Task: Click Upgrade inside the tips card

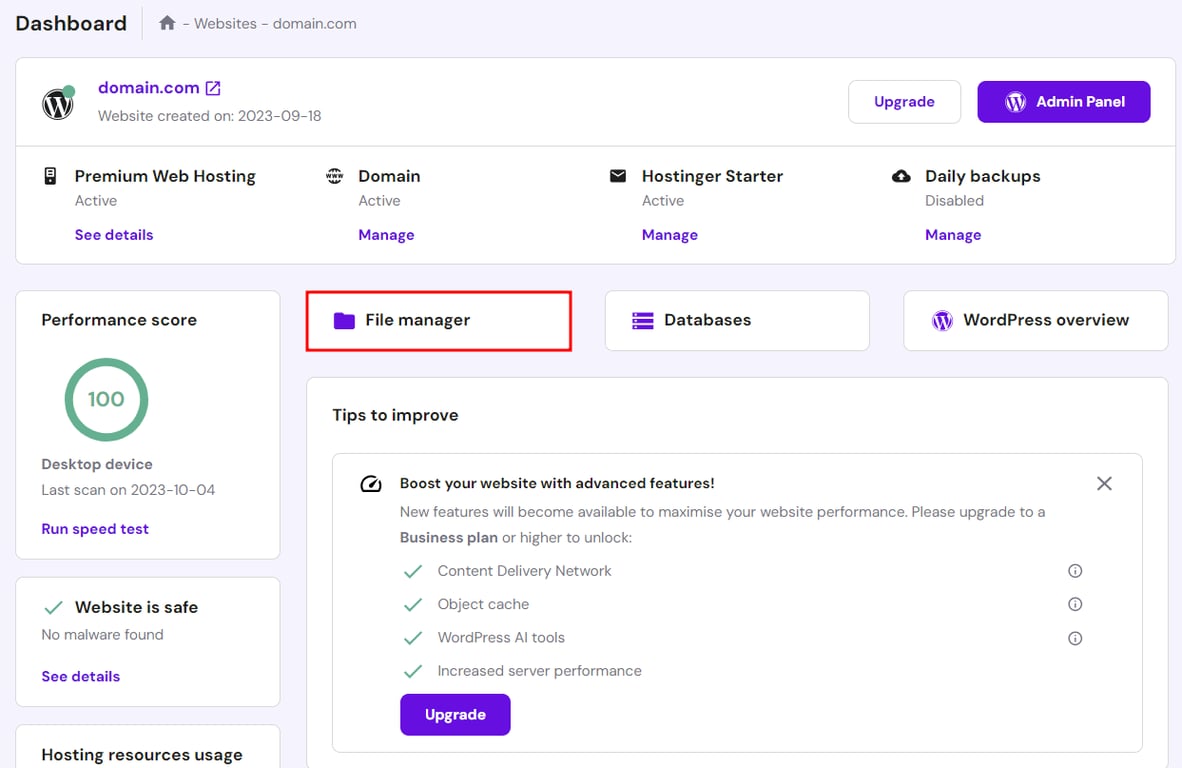Action: click(x=455, y=714)
